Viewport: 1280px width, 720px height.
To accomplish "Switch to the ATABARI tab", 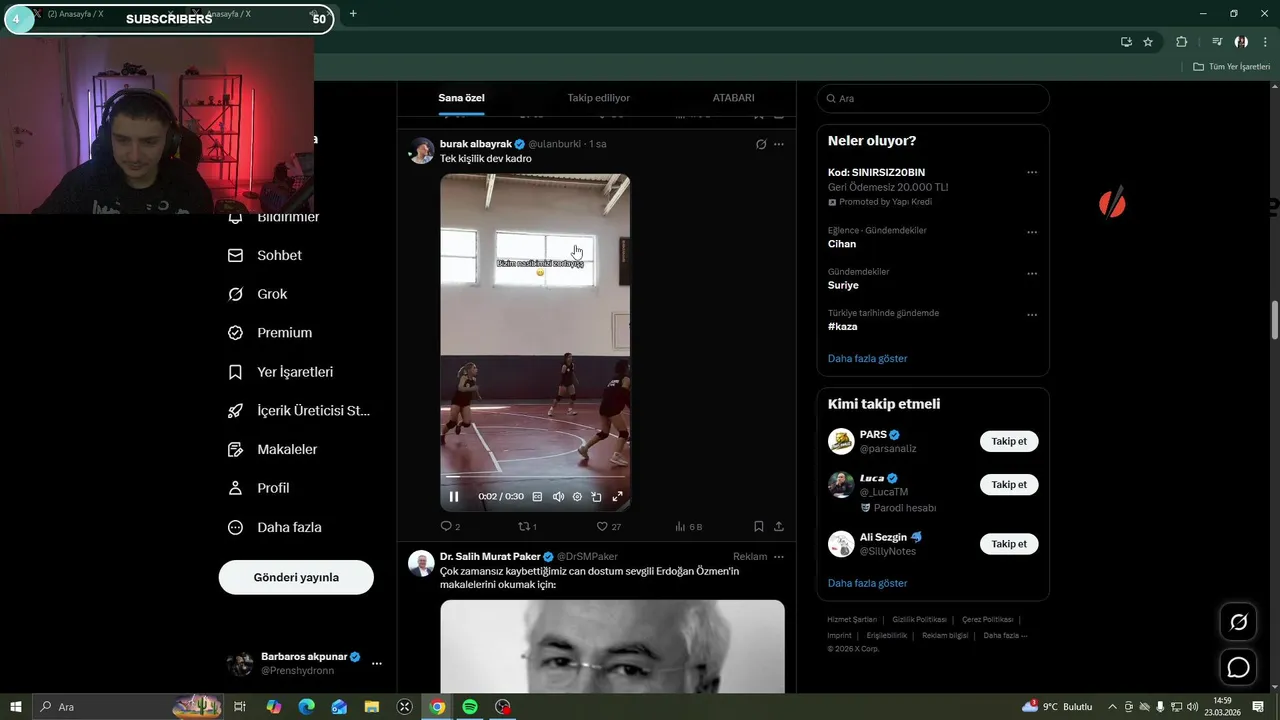I will [733, 98].
